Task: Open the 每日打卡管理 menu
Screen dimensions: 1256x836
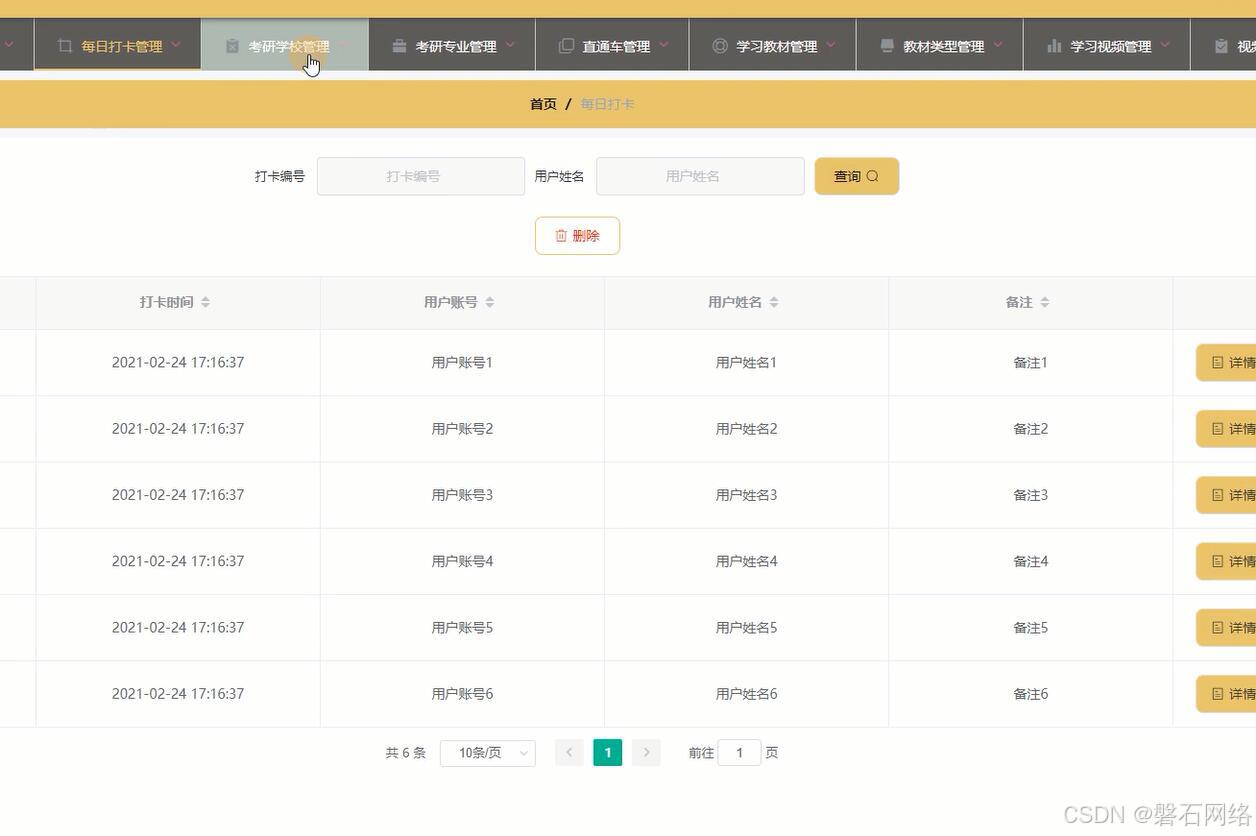Action: click(118, 45)
